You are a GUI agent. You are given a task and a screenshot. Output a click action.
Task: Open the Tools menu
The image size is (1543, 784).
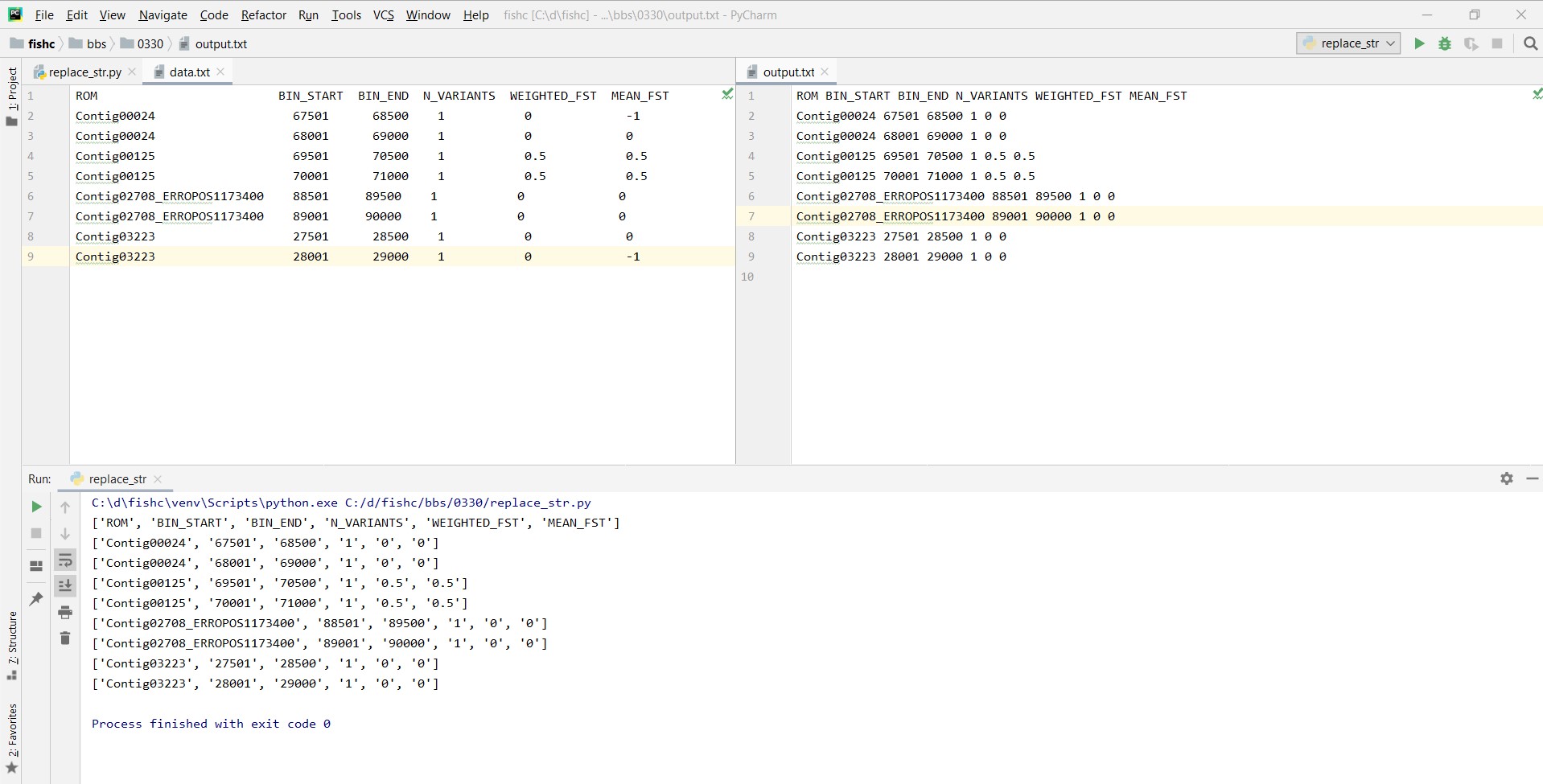tap(346, 14)
